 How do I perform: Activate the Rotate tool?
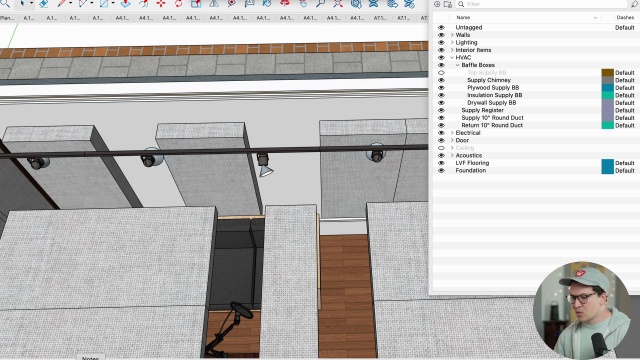click(x=178, y=4)
